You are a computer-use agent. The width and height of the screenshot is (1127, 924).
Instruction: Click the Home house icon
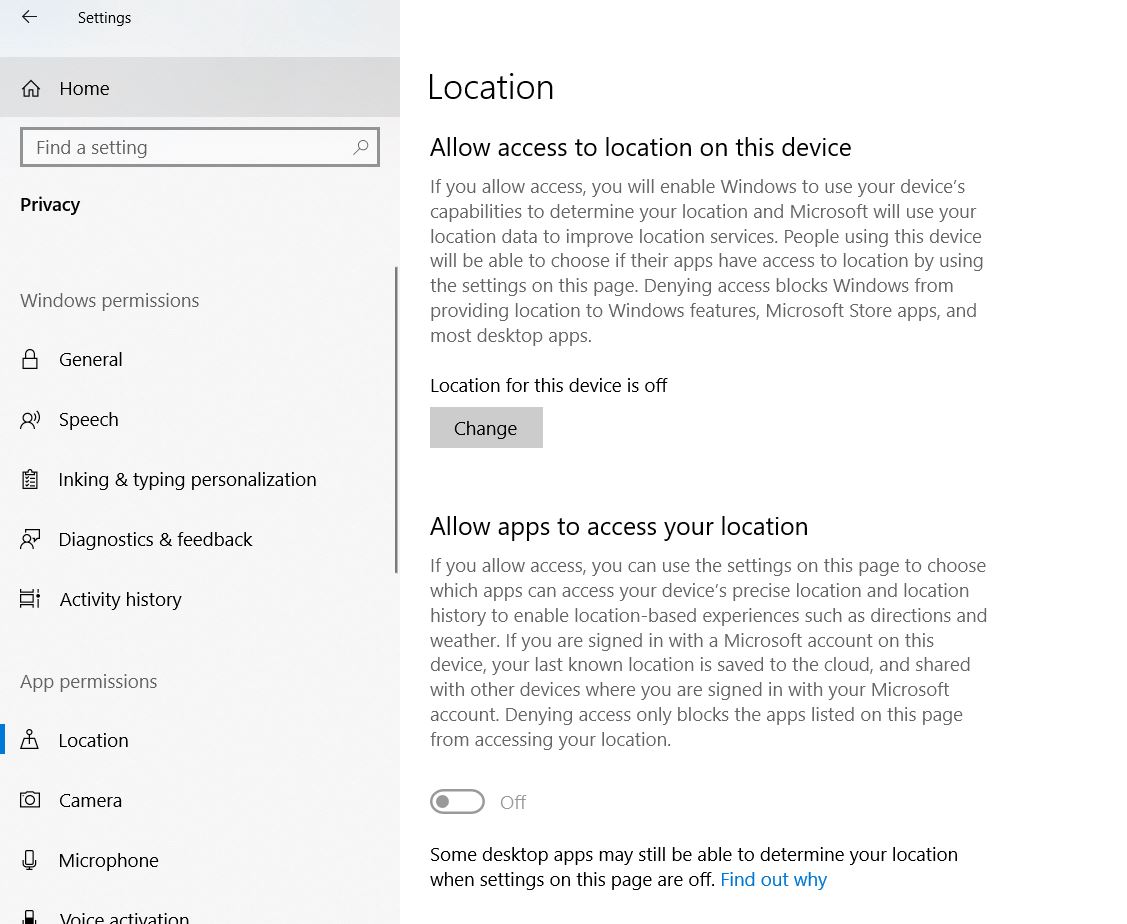[31, 89]
